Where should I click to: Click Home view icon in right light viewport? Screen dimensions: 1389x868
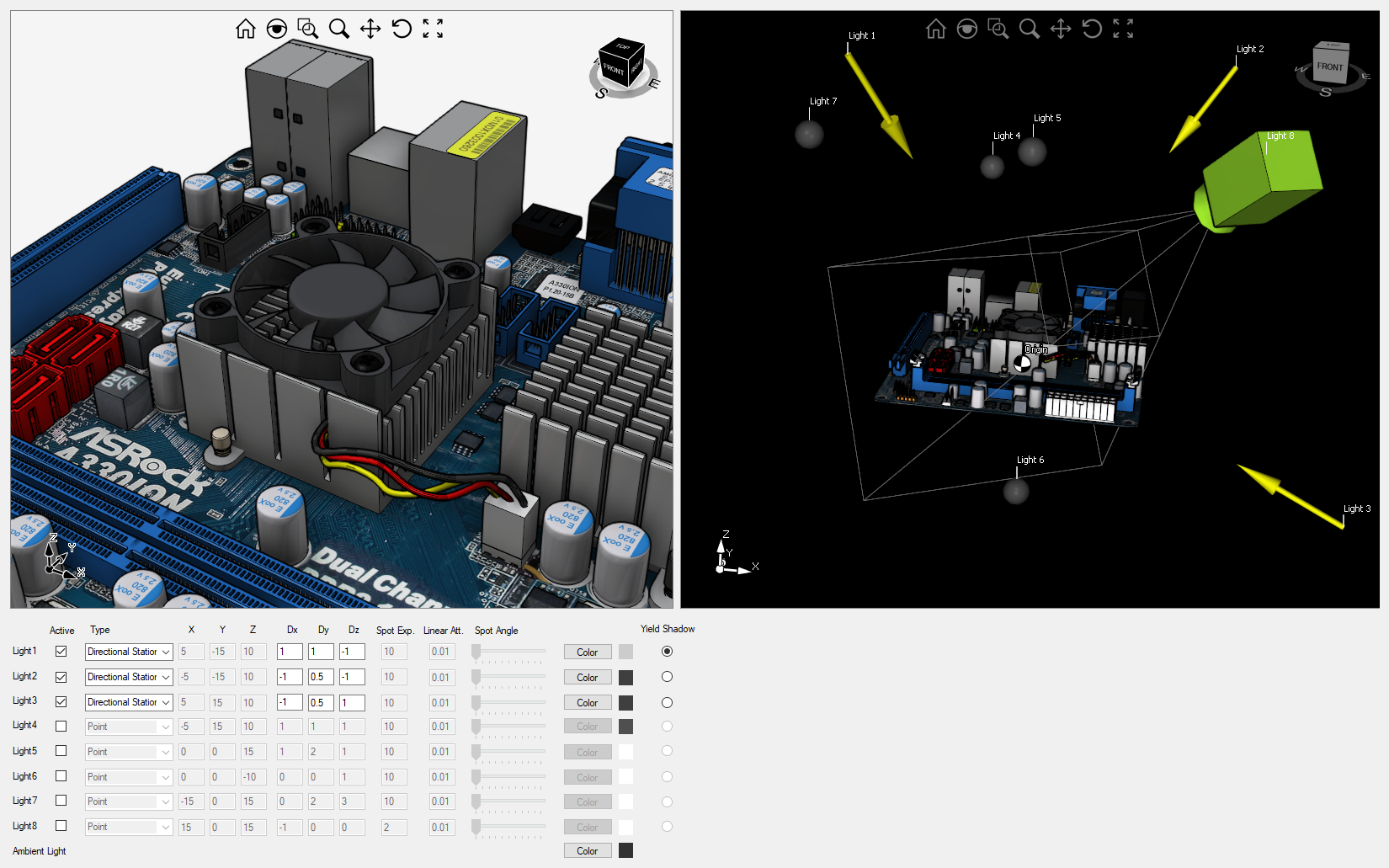(935, 29)
